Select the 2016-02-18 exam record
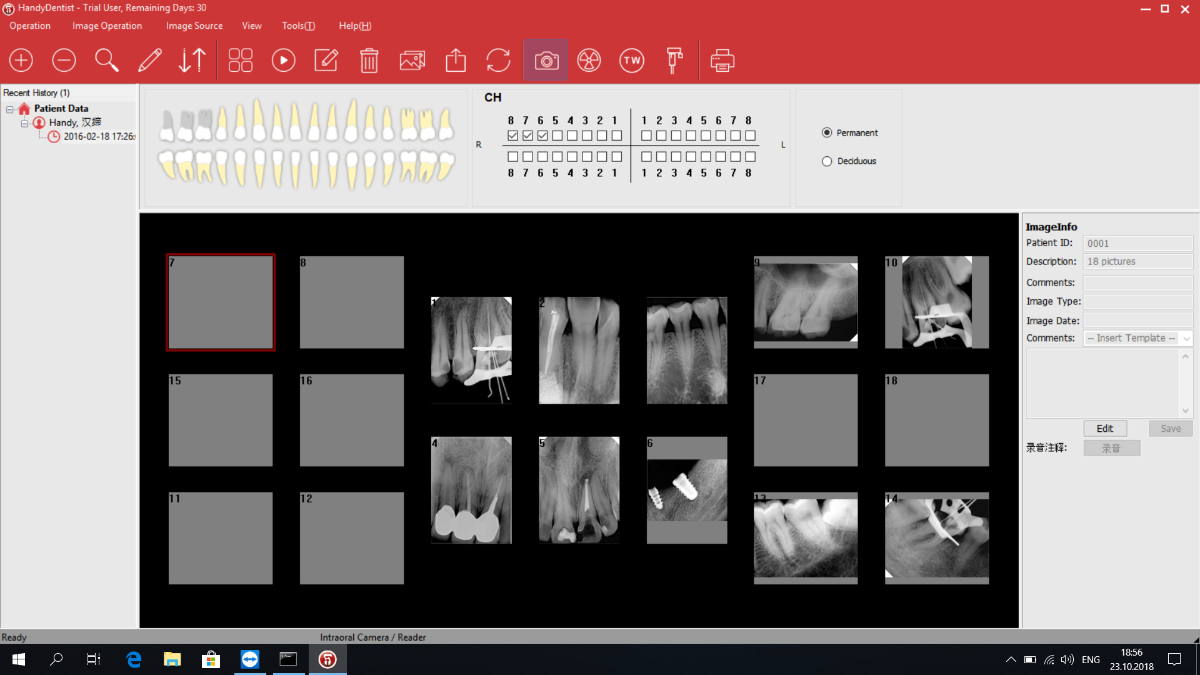 click(98, 137)
